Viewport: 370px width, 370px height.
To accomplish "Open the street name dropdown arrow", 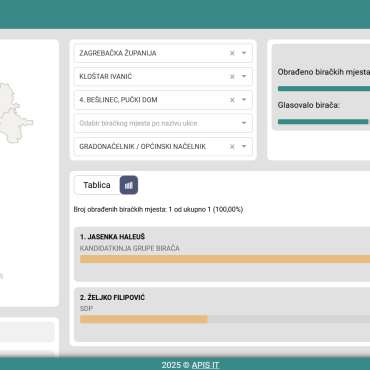I will [244, 123].
